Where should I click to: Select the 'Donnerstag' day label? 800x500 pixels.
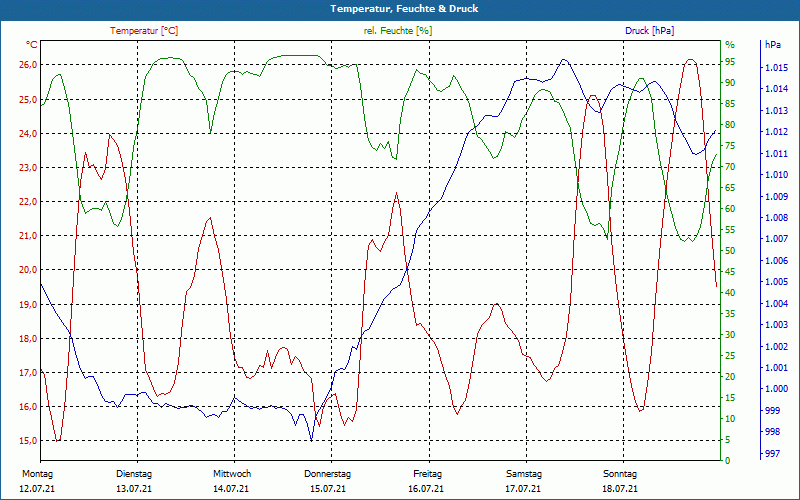click(328, 474)
